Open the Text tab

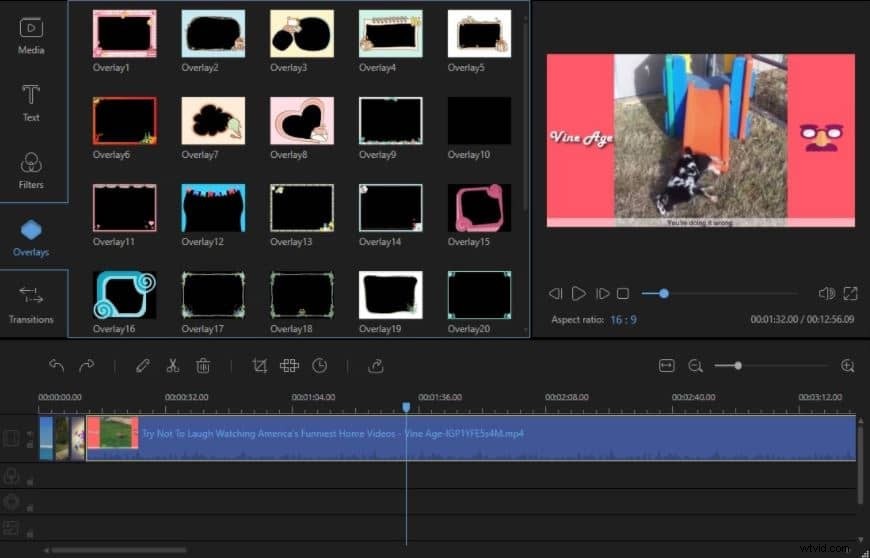(x=31, y=103)
